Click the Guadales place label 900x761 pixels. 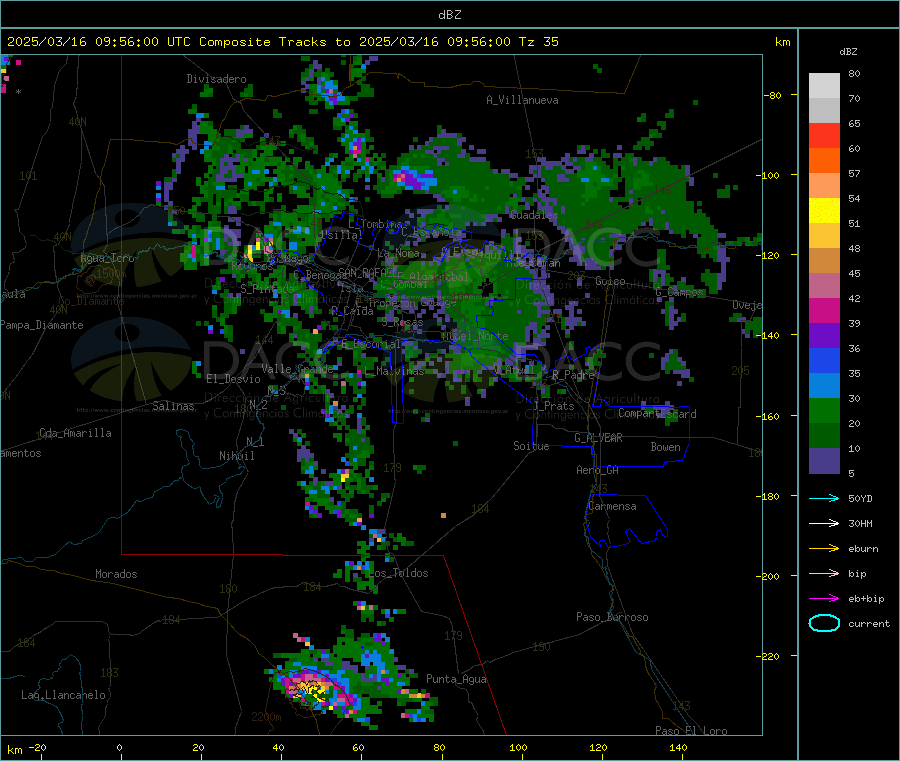point(534,215)
